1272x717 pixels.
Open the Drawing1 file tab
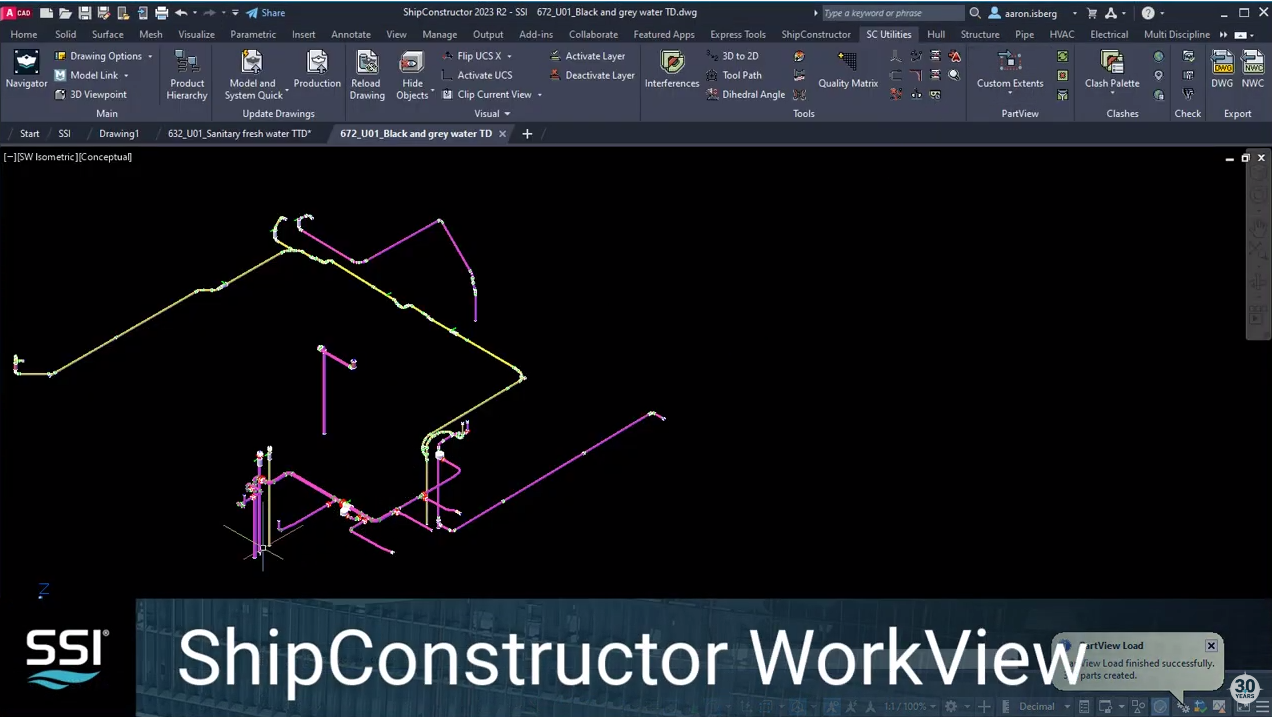coord(119,133)
